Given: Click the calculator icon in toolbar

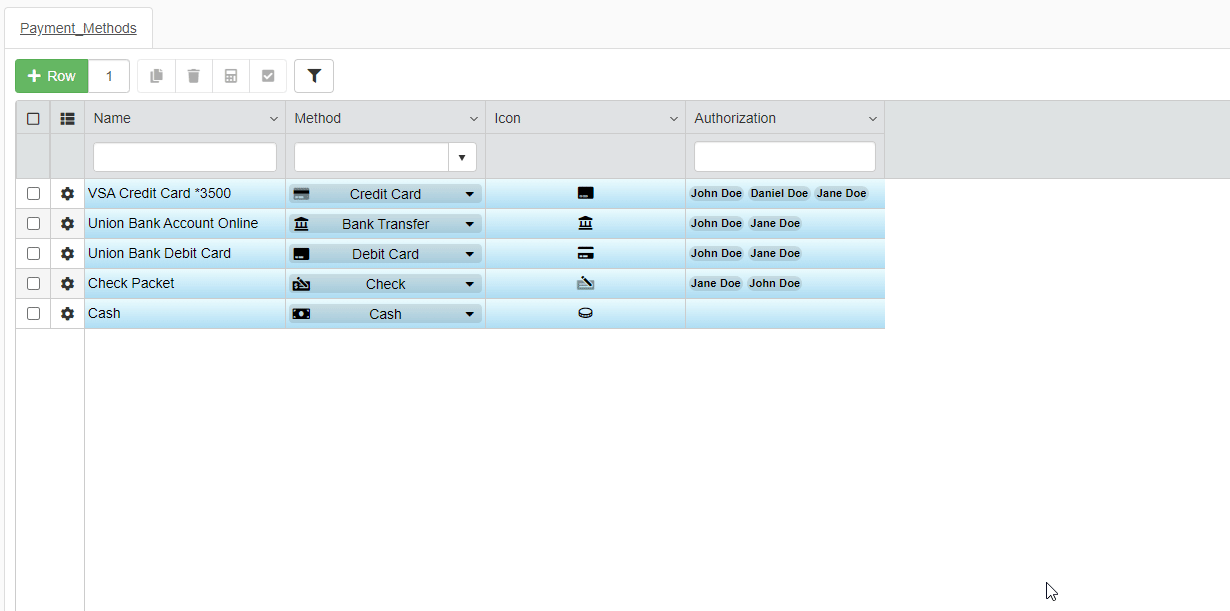Looking at the screenshot, I should (231, 76).
